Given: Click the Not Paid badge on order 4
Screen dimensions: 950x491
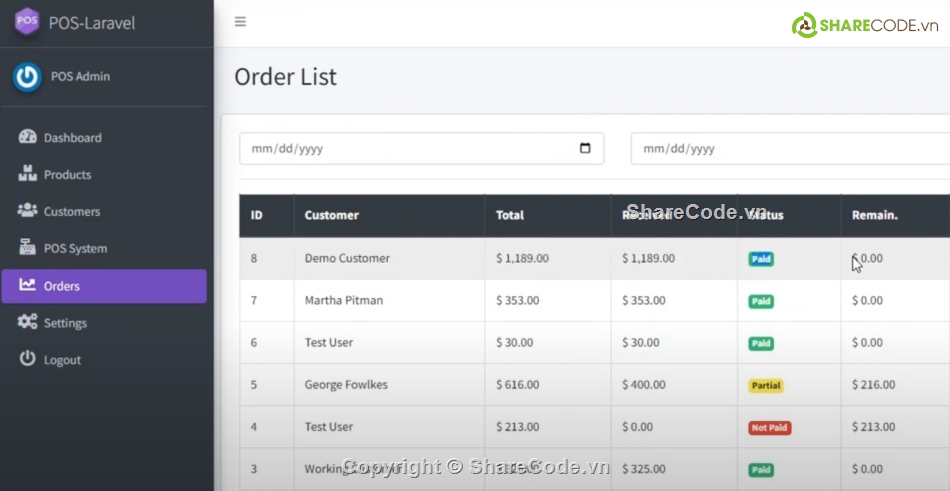Looking at the screenshot, I should [769, 428].
